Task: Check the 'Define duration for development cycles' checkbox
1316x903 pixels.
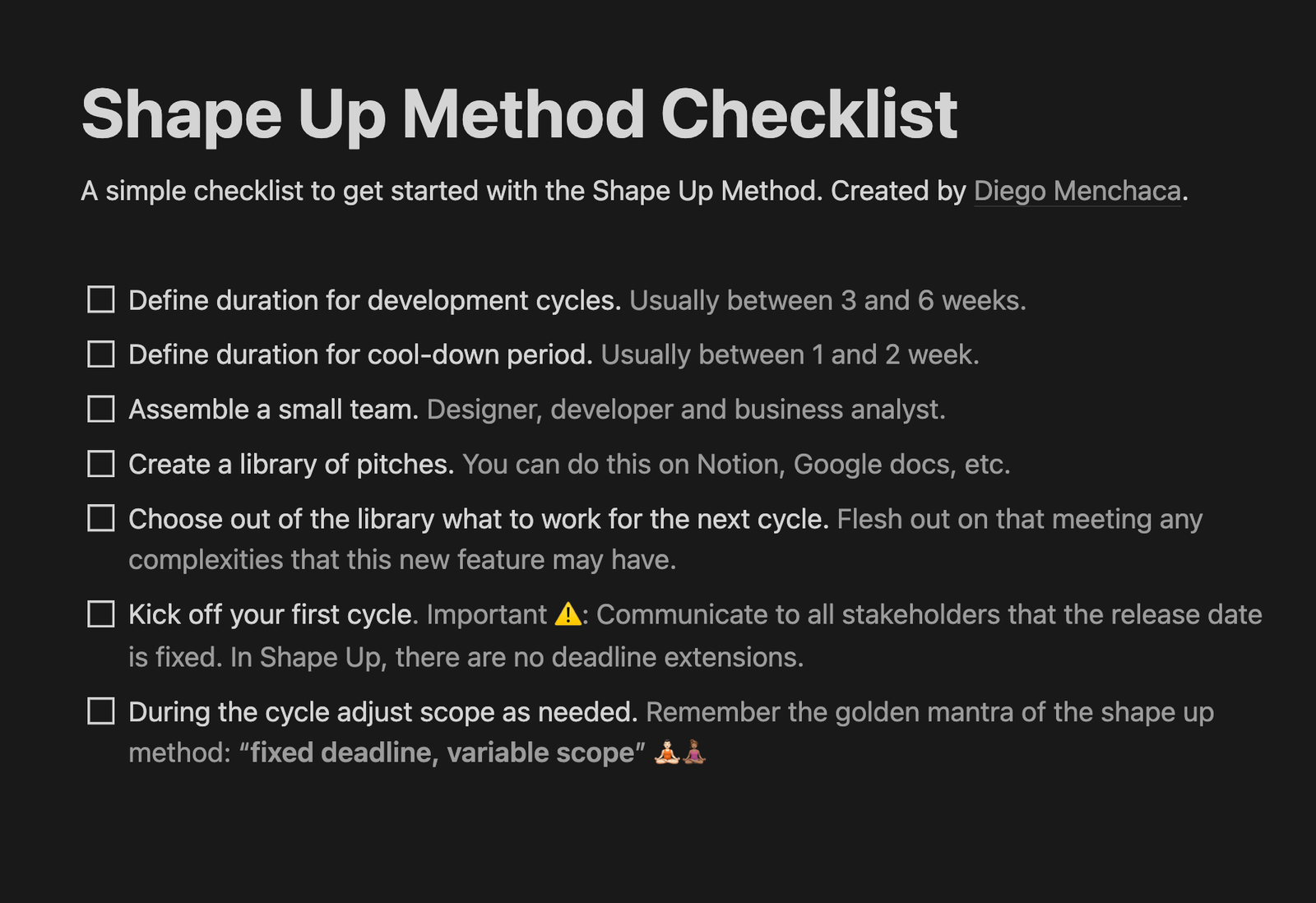Action: (x=101, y=299)
